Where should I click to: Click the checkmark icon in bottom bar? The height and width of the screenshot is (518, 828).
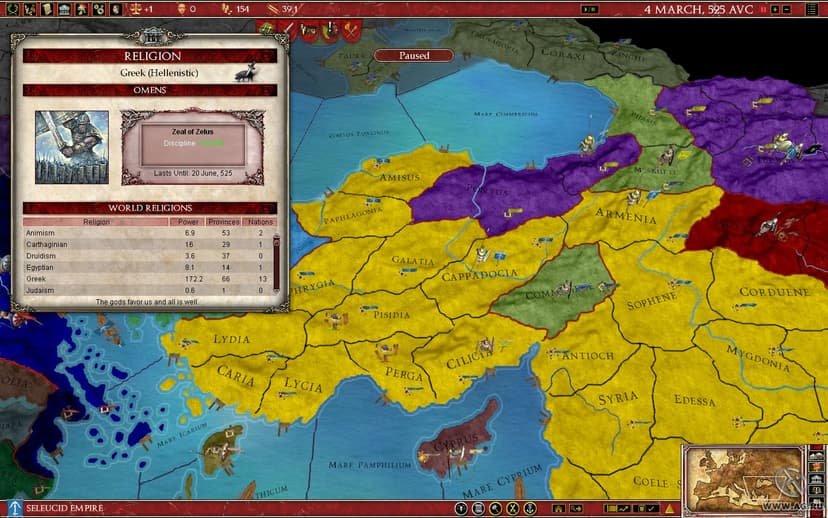point(652,508)
